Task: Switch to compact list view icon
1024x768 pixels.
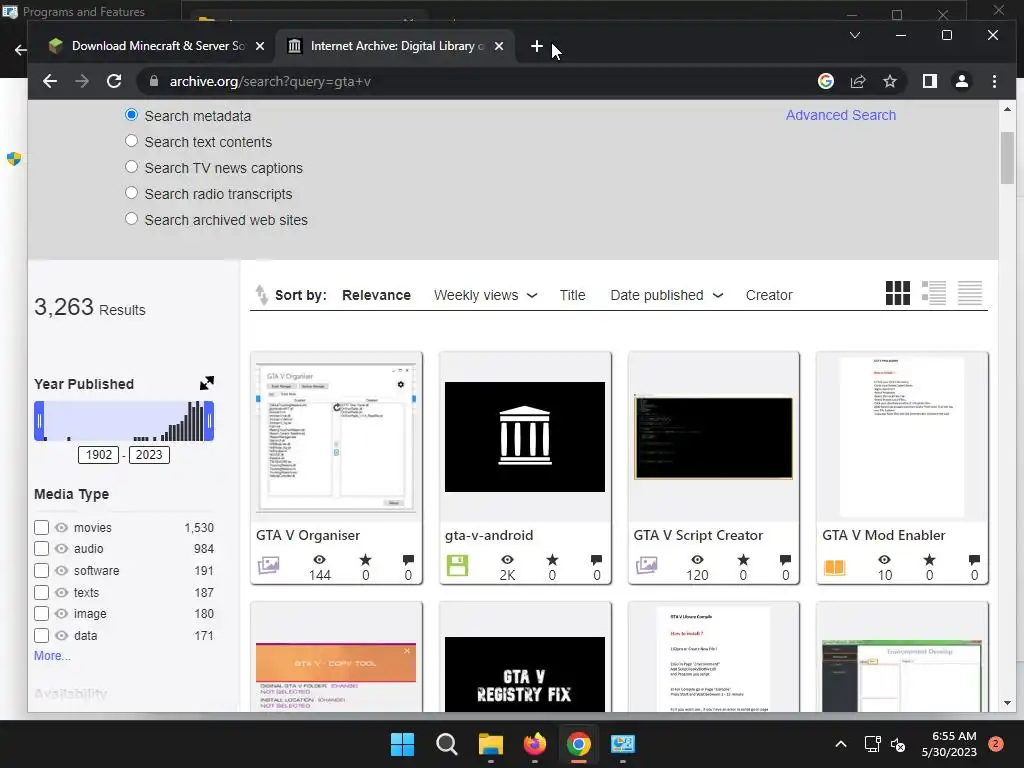Action: (x=970, y=293)
